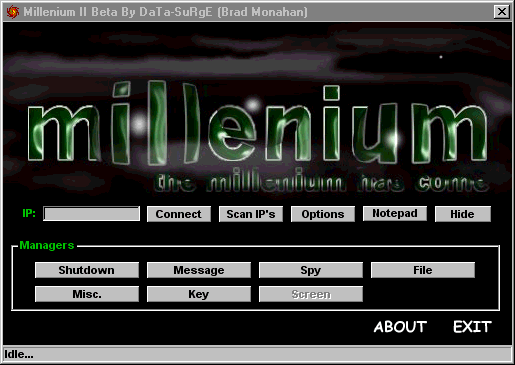
Task: Click the Idle... status bar text
Action: tap(19, 354)
